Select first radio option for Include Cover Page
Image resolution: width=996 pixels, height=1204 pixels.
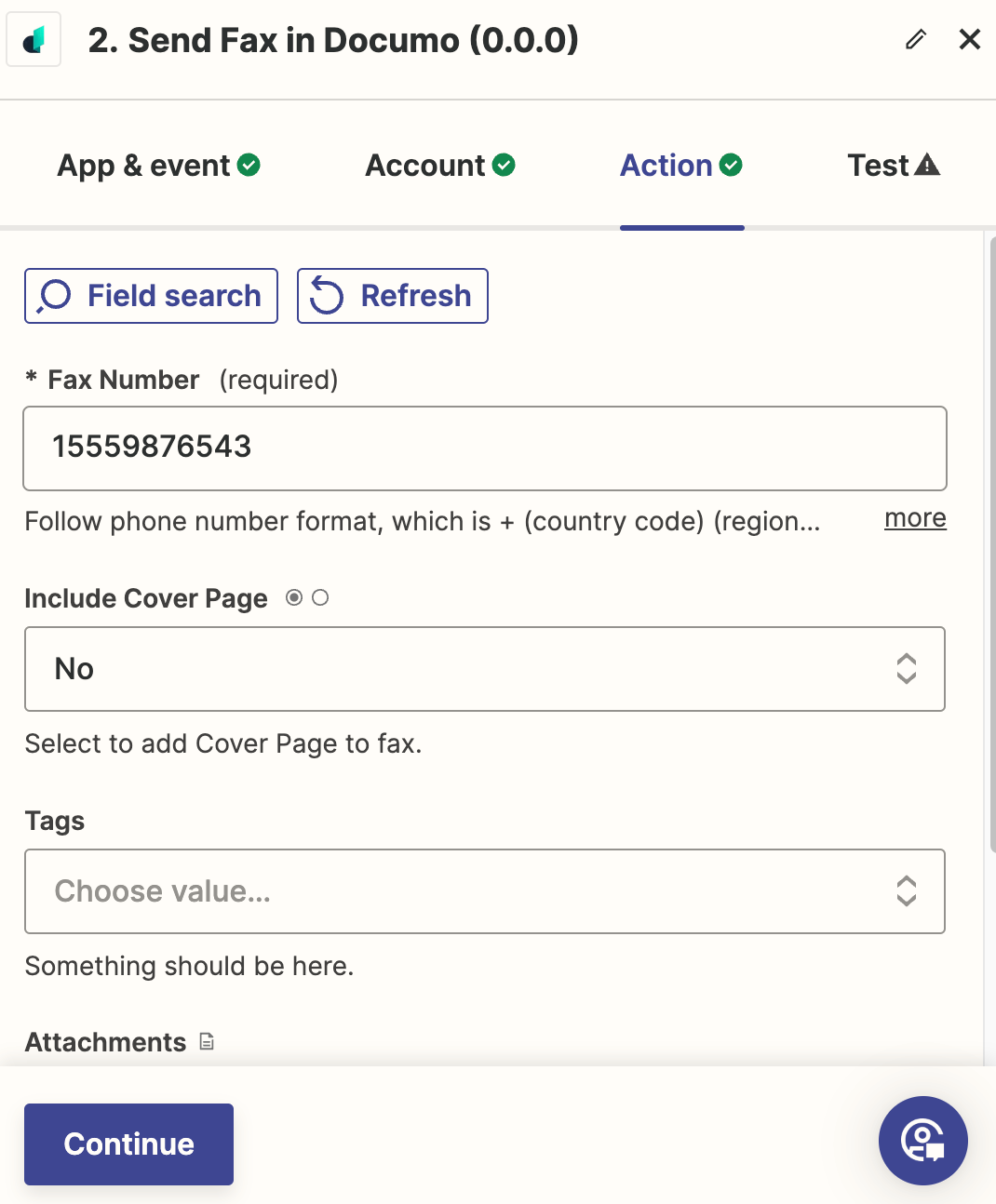[294, 597]
